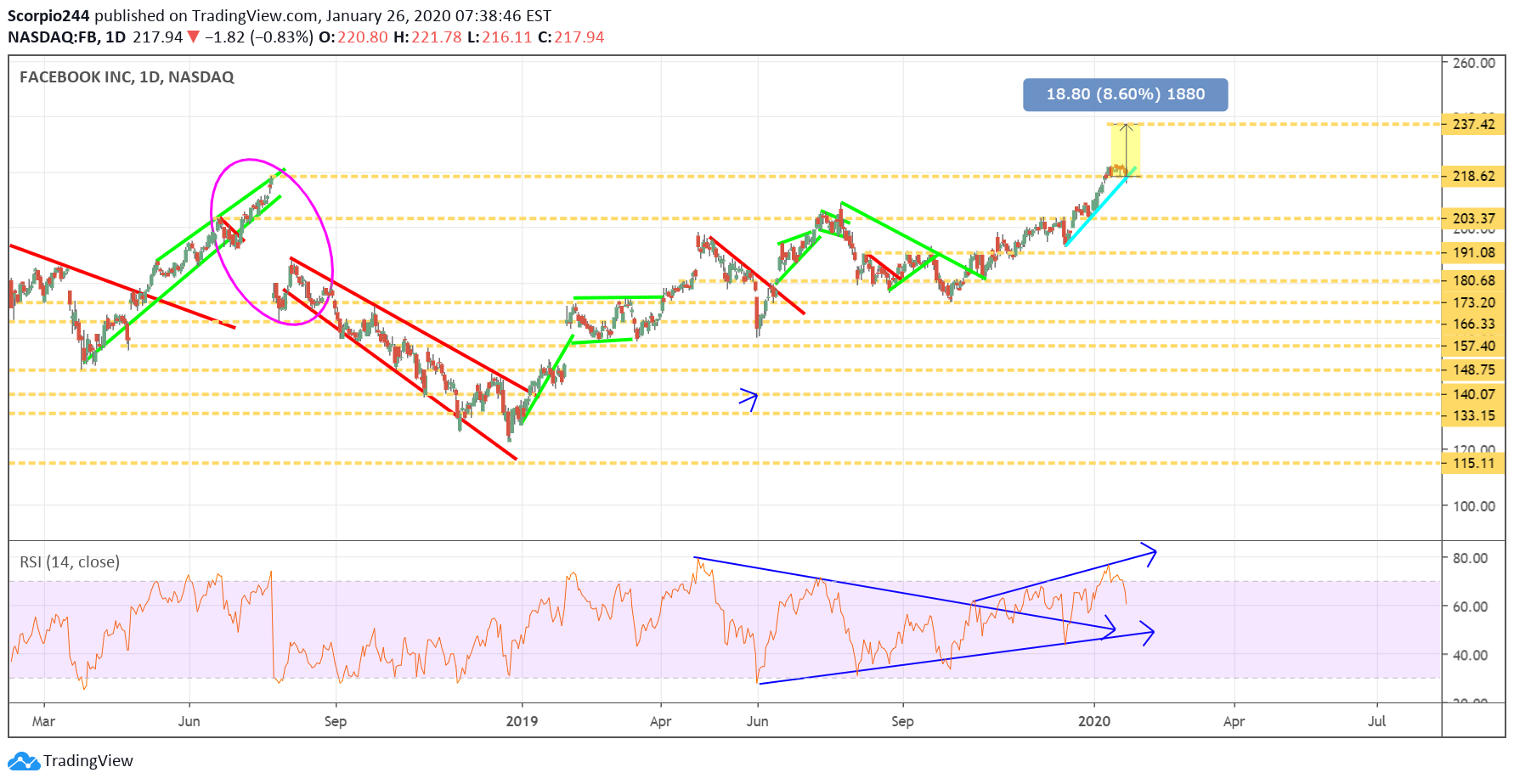The width and height of the screenshot is (1514, 784).
Task: Click the 166.33 price level label
Action: pos(1473,324)
